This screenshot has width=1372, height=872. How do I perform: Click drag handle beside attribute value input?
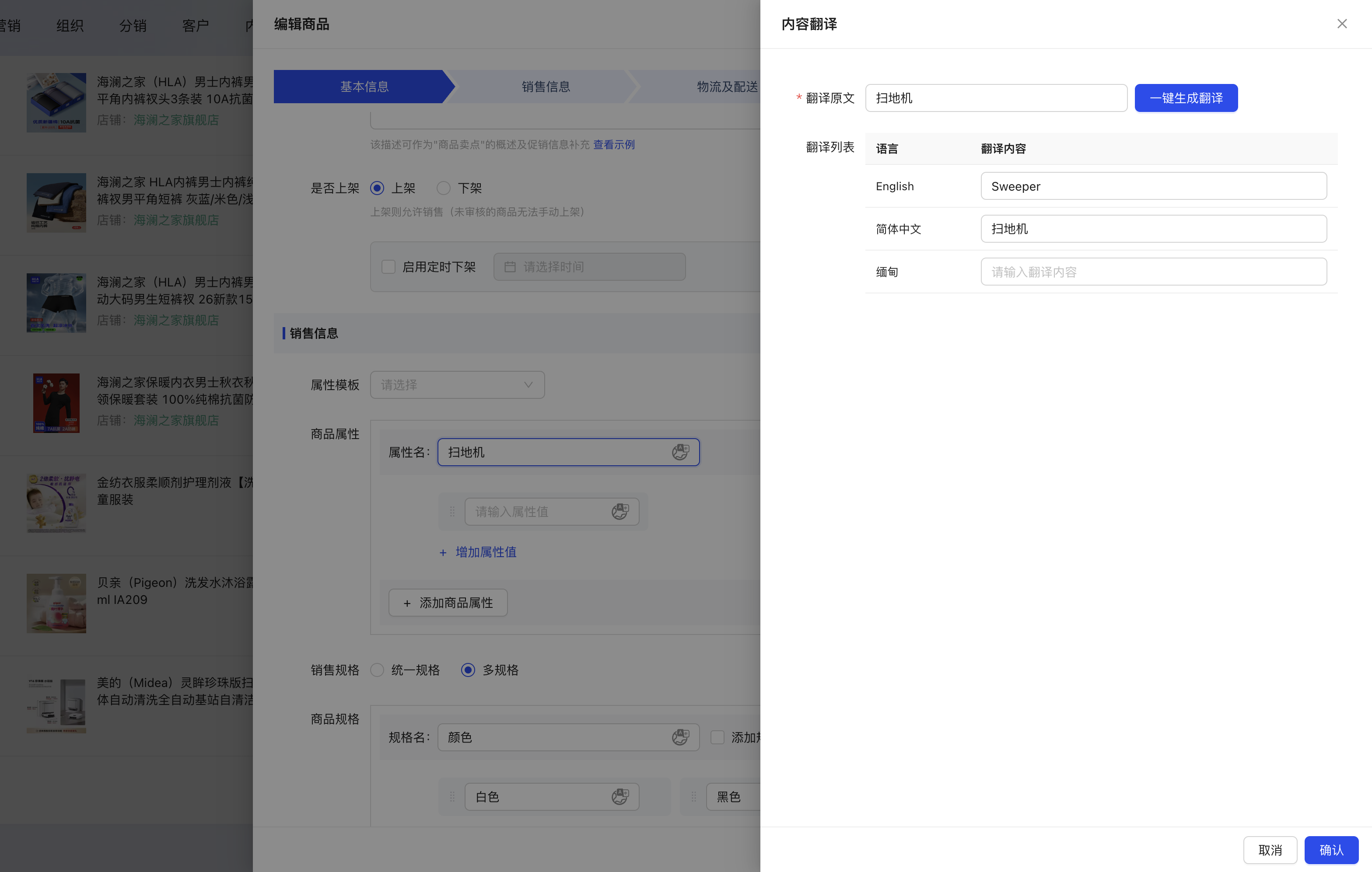(x=452, y=512)
